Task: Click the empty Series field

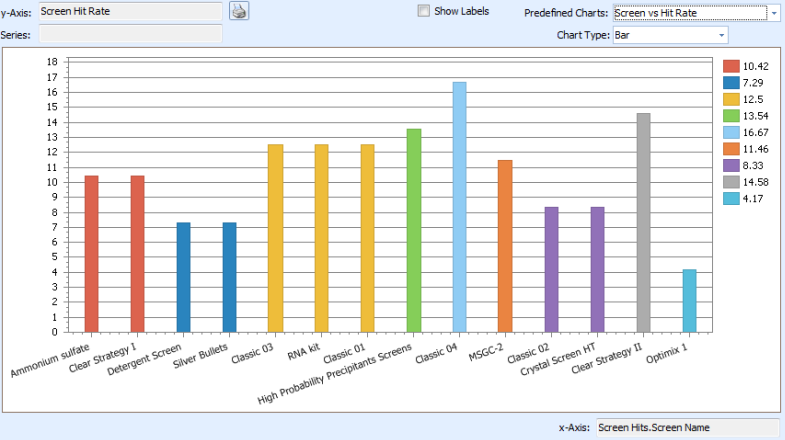Action: click(x=131, y=34)
